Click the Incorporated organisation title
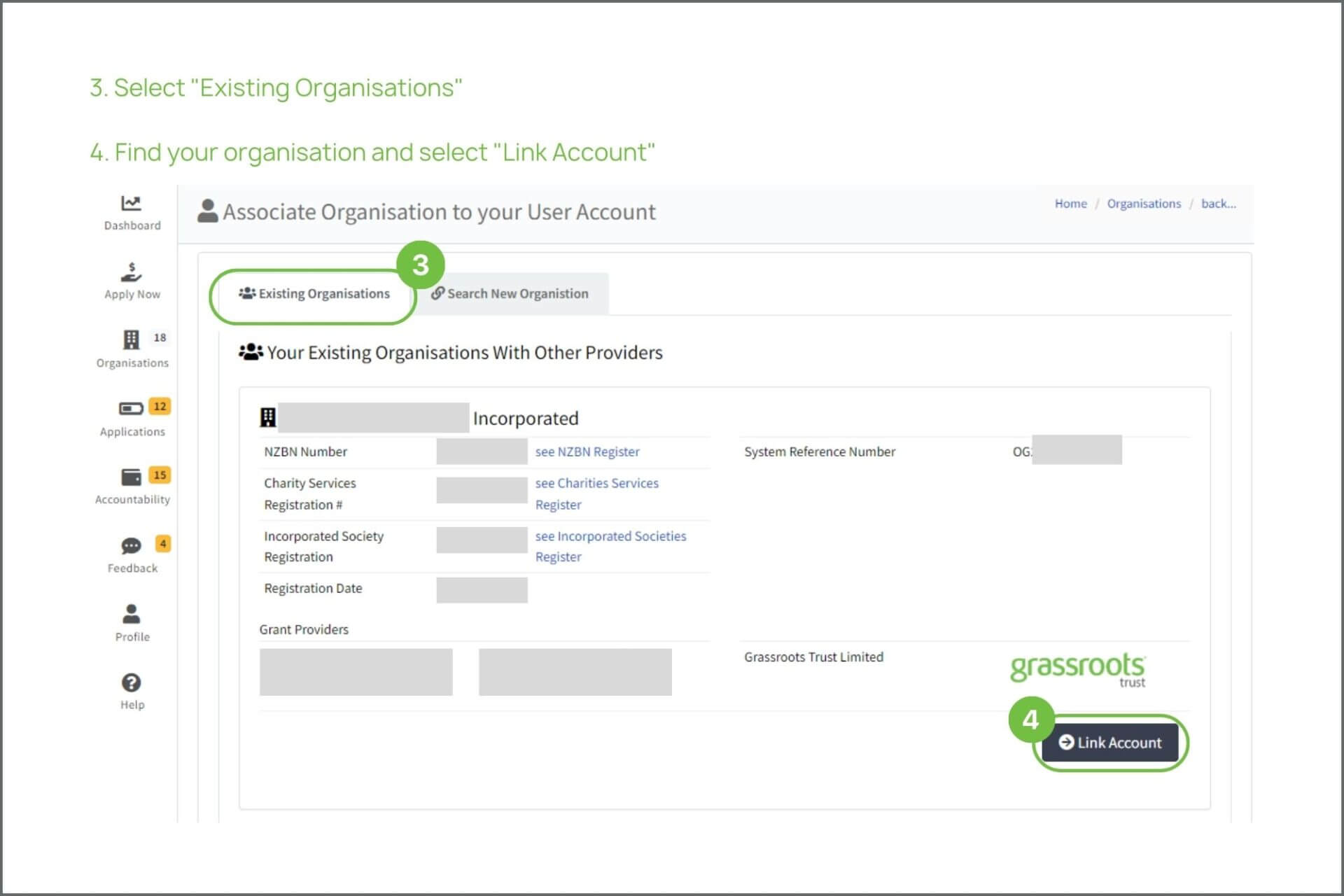Viewport: 1344px width, 896px height. point(526,419)
